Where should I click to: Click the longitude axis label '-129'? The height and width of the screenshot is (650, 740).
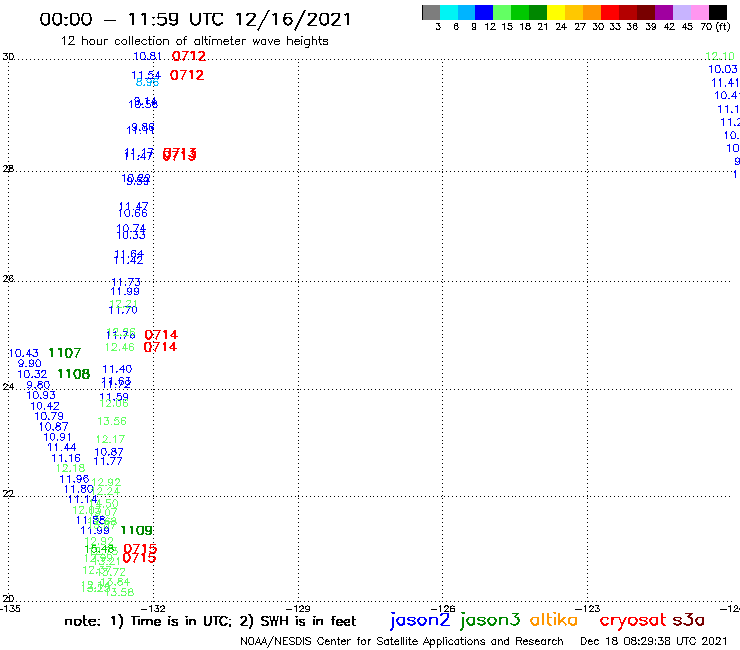pyautogui.click(x=299, y=608)
